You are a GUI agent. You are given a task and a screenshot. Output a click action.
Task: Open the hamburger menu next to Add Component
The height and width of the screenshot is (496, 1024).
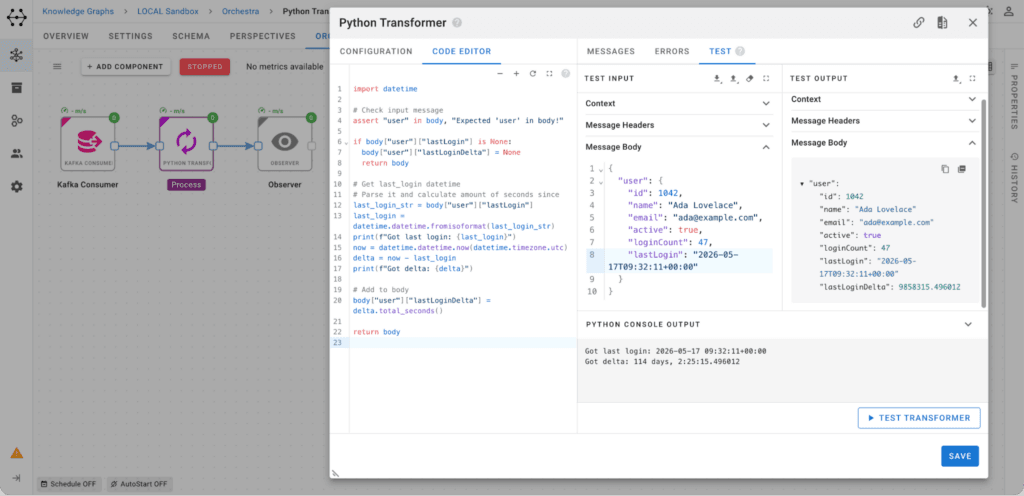click(x=57, y=67)
